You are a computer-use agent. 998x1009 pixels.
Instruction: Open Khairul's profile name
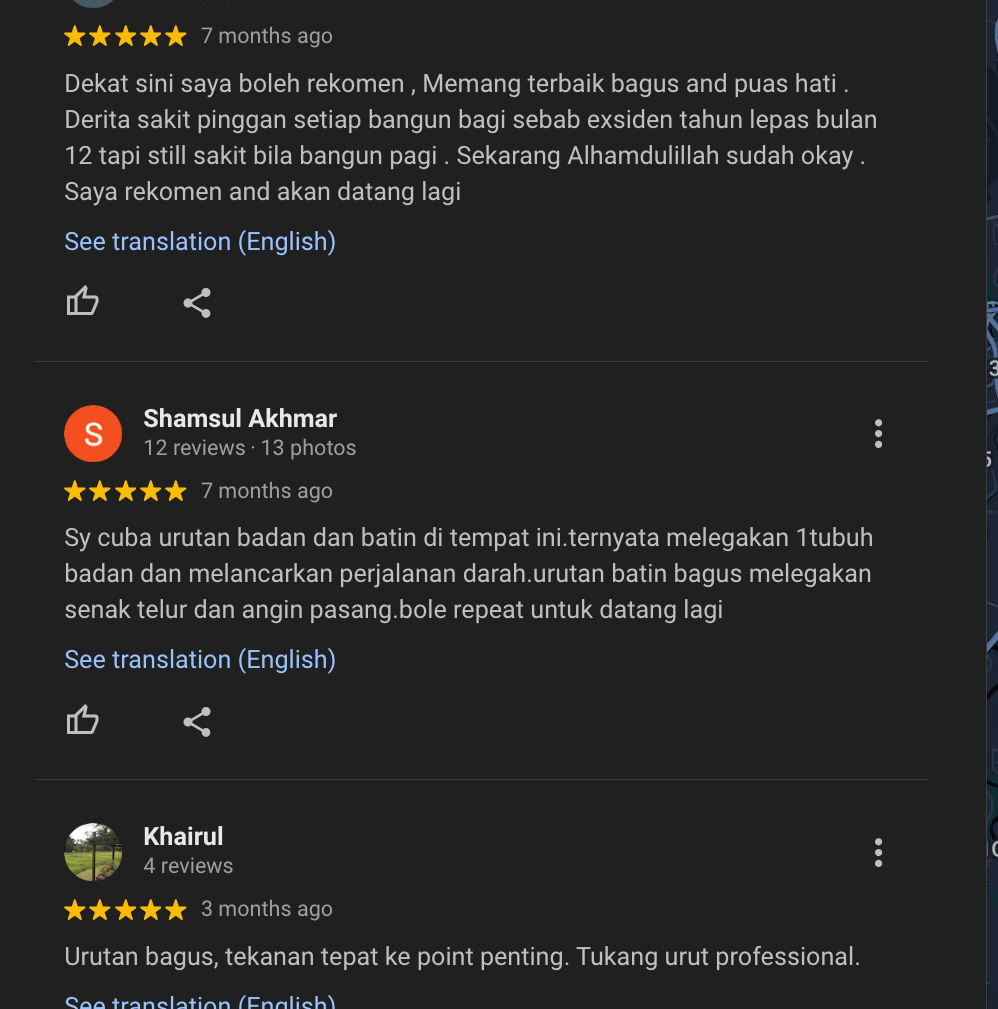[183, 837]
